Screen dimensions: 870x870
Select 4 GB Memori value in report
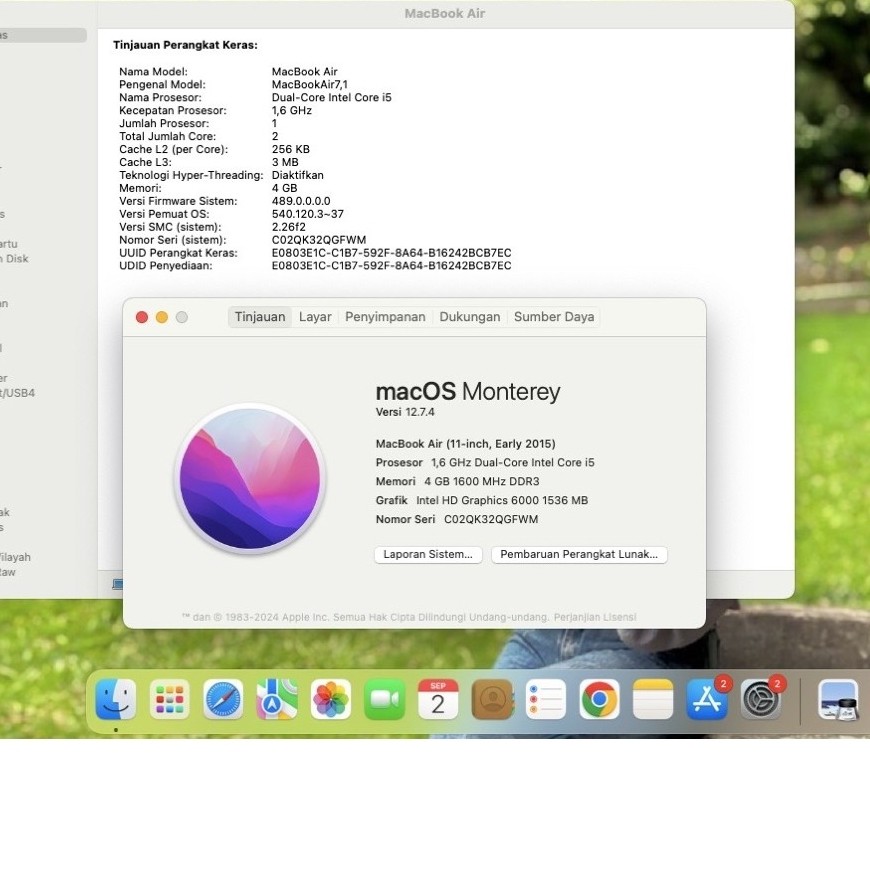285,188
